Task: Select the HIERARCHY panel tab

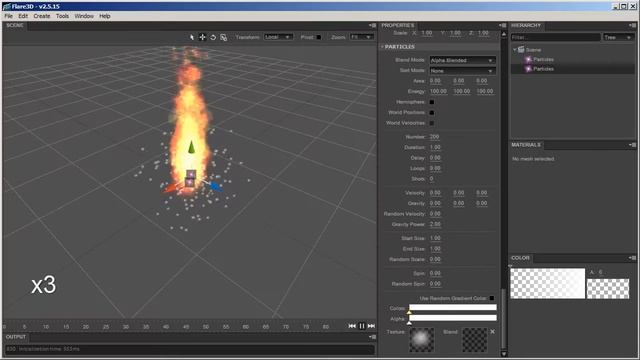Action: (526, 25)
